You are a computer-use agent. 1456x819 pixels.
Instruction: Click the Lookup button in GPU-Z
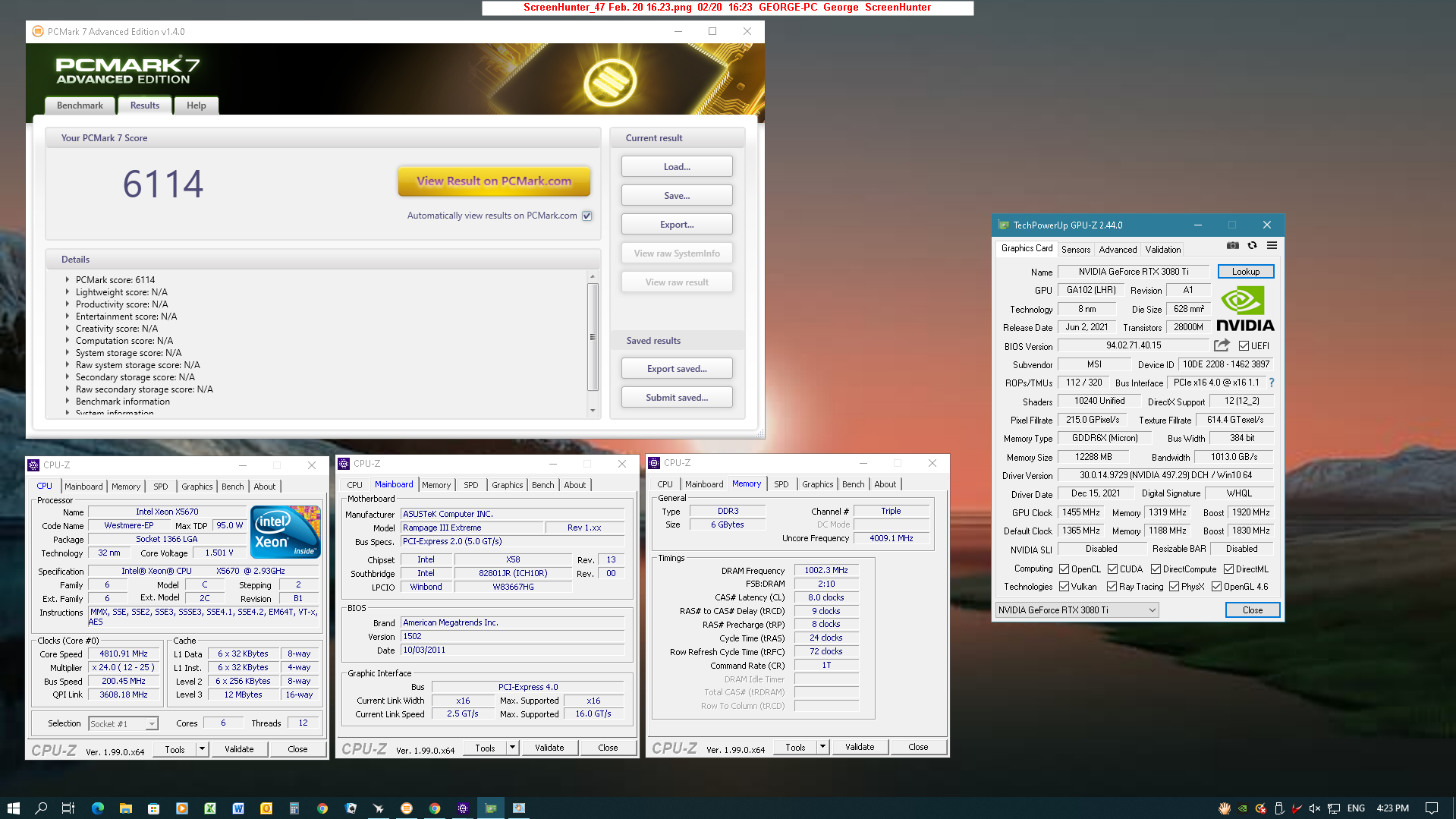pyautogui.click(x=1246, y=271)
